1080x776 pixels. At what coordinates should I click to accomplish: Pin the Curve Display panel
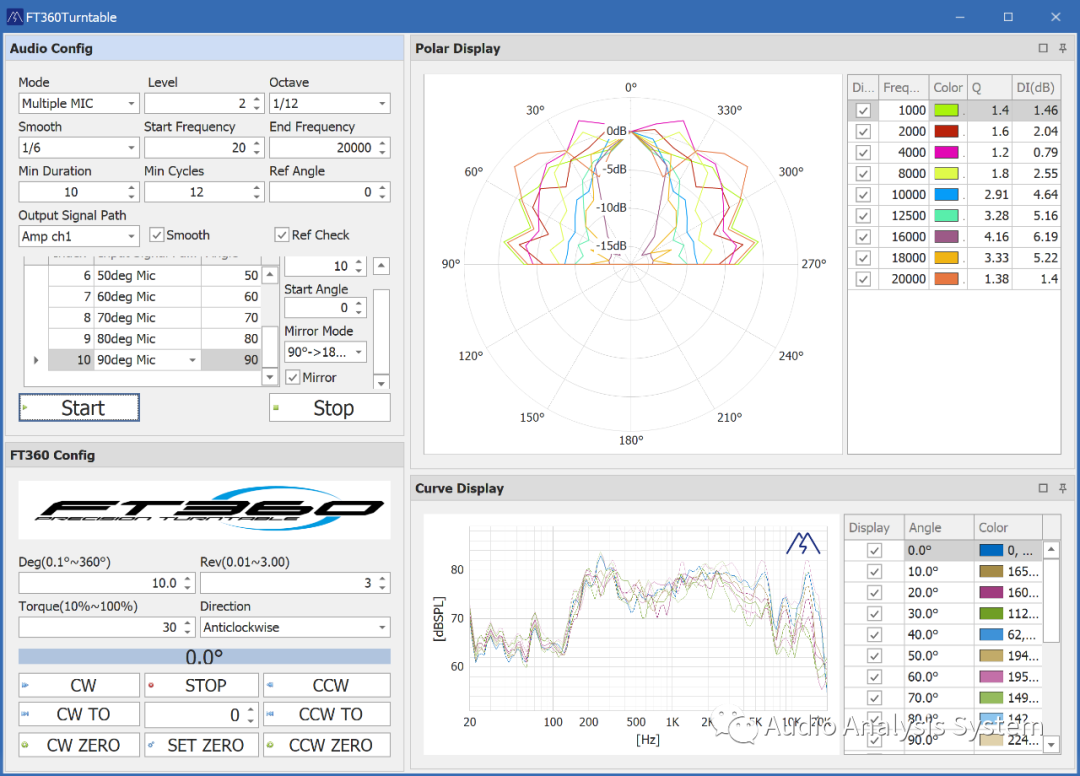coord(1062,488)
